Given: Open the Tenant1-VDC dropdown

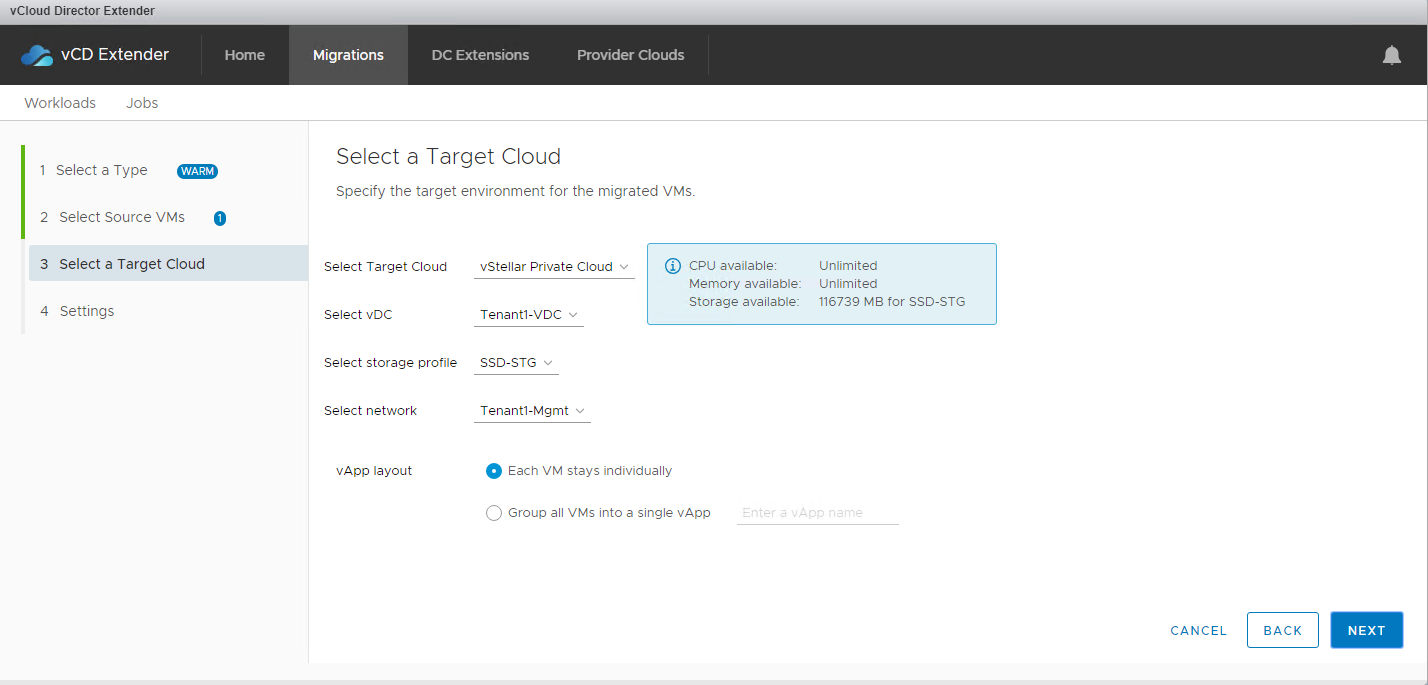Looking at the screenshot, I should pyautogui.click(x=528, y=315).
